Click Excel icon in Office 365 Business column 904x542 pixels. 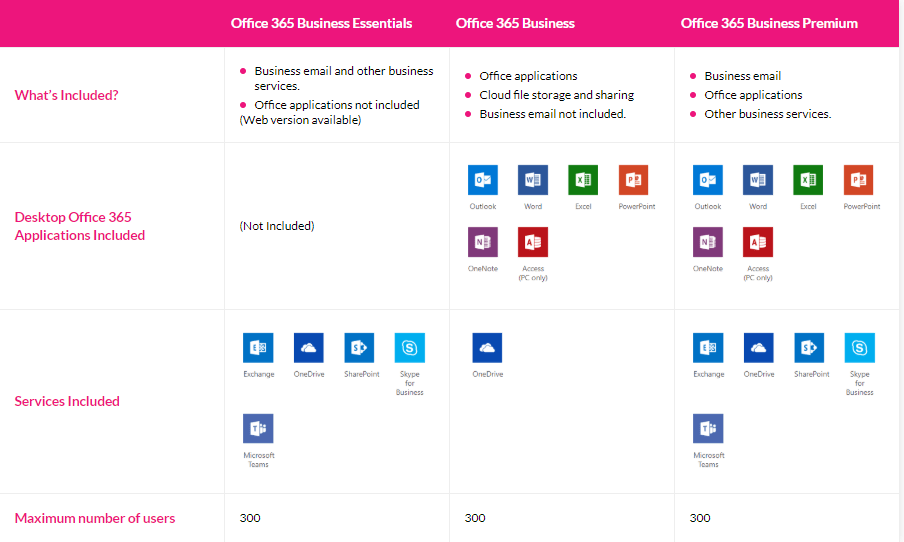pyautogui.click(x=583, y=180)
